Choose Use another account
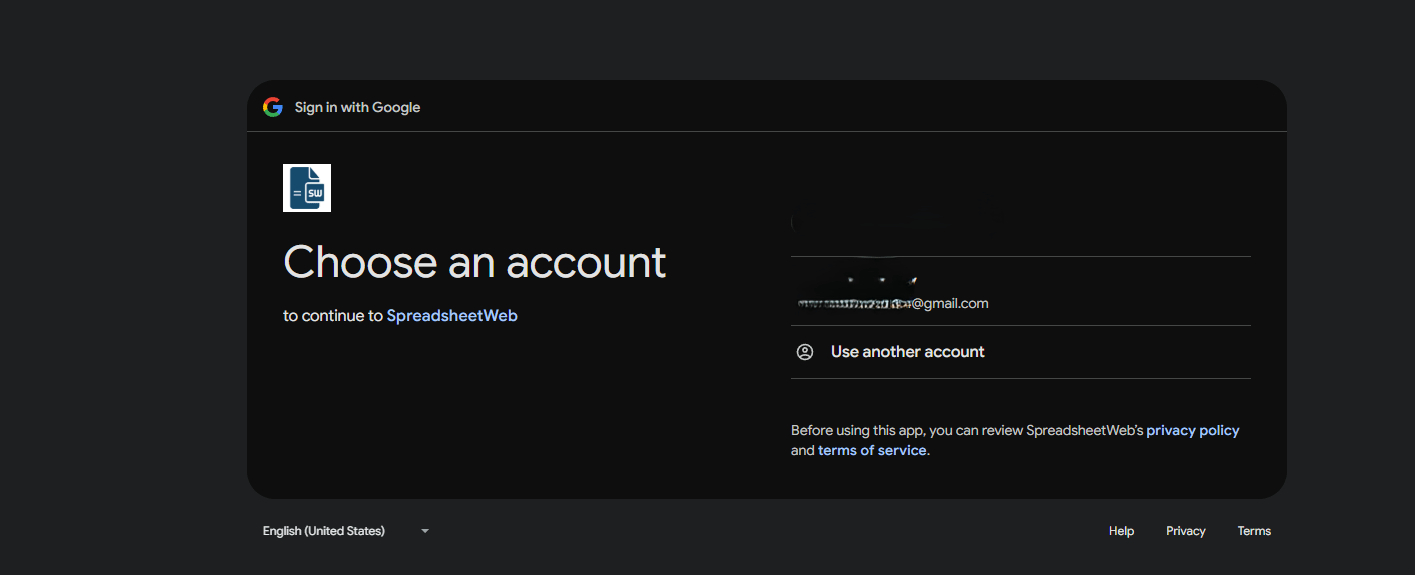 pyautogui.click(x=1020, y=352)
